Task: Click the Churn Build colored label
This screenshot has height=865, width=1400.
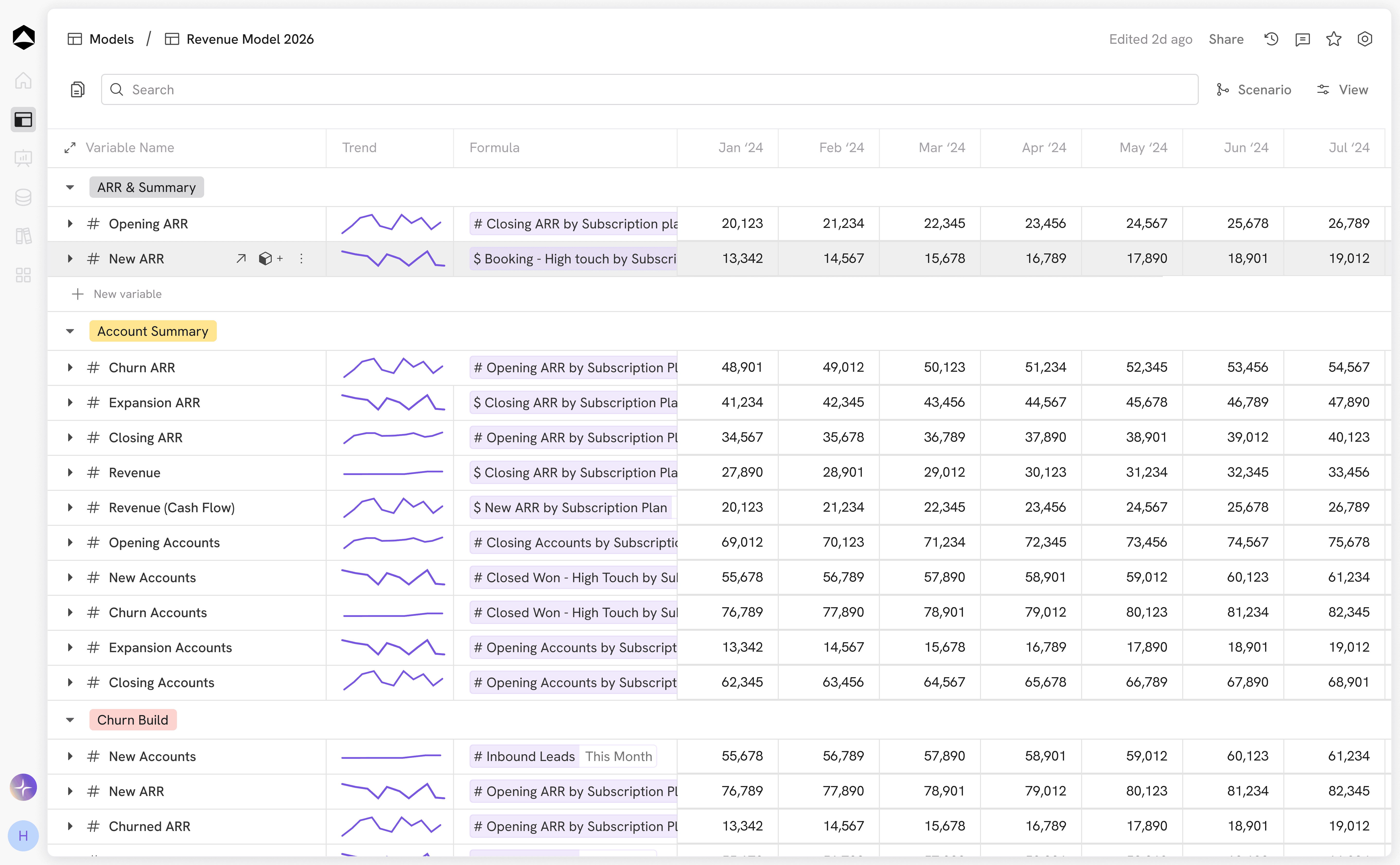Action: tap(133, 720)
